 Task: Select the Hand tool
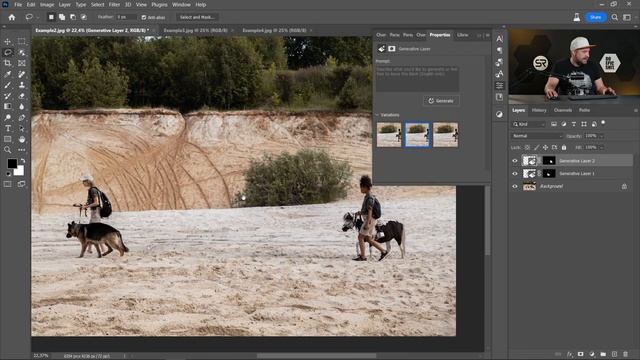click(22, 139)
